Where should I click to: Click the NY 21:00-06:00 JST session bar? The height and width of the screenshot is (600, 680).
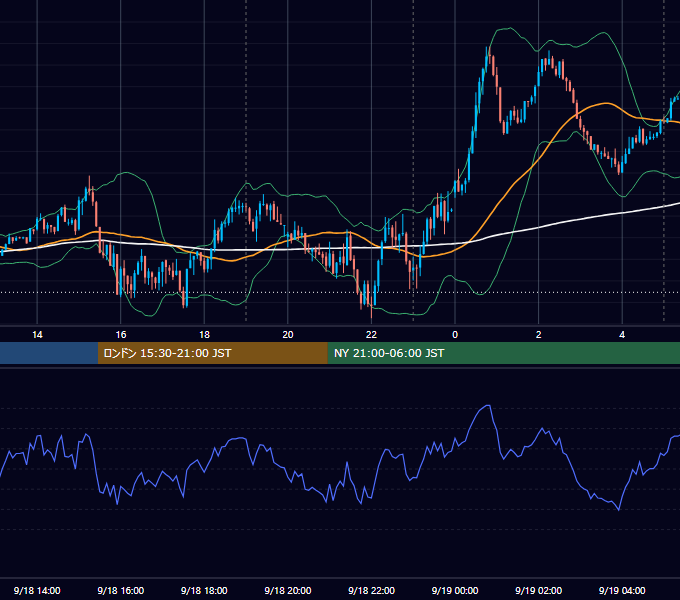pyautogui.click(x=503, y=353)
